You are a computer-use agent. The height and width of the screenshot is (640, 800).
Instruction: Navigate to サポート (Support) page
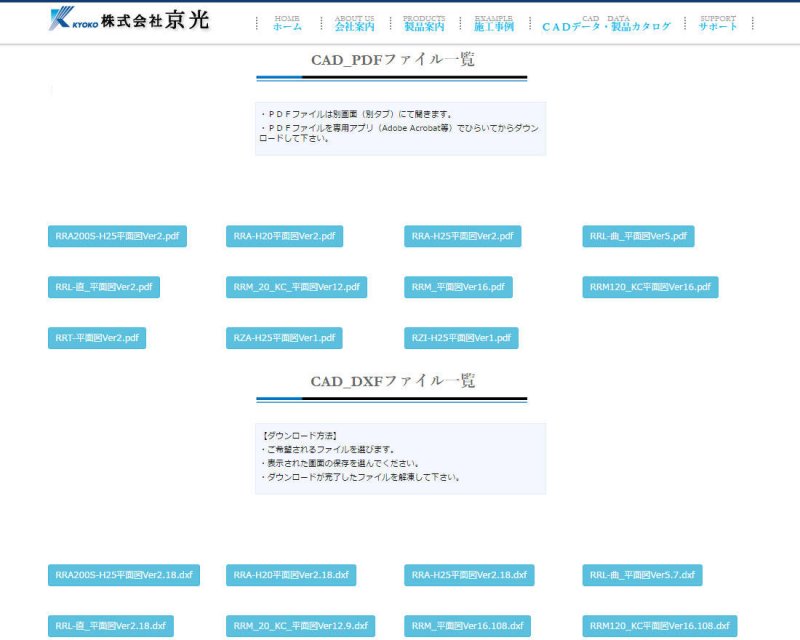[x=718, y=24]
